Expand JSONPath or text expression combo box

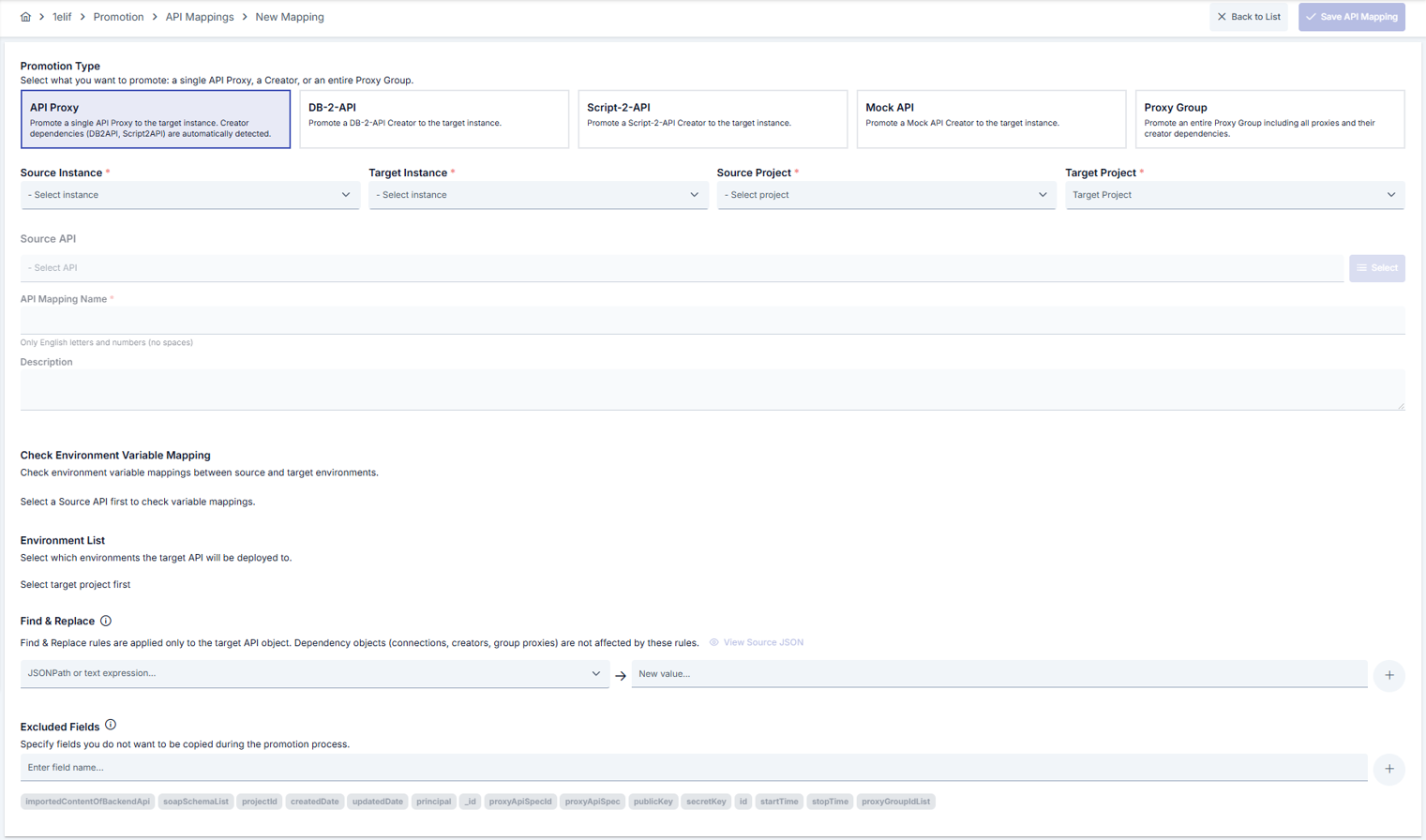(315, 673)
